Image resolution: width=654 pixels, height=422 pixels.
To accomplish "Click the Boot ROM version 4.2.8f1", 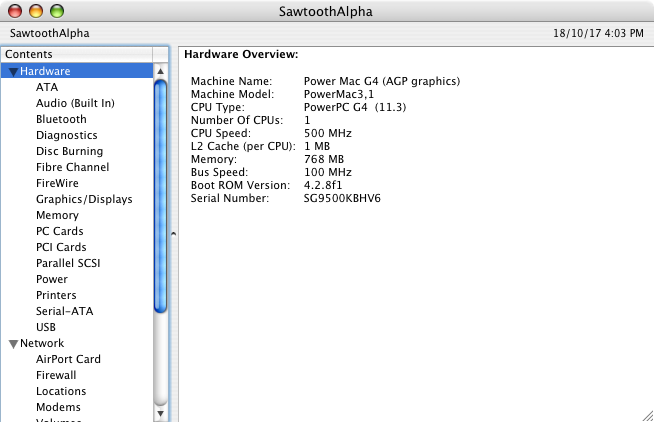I will (323, 185).
